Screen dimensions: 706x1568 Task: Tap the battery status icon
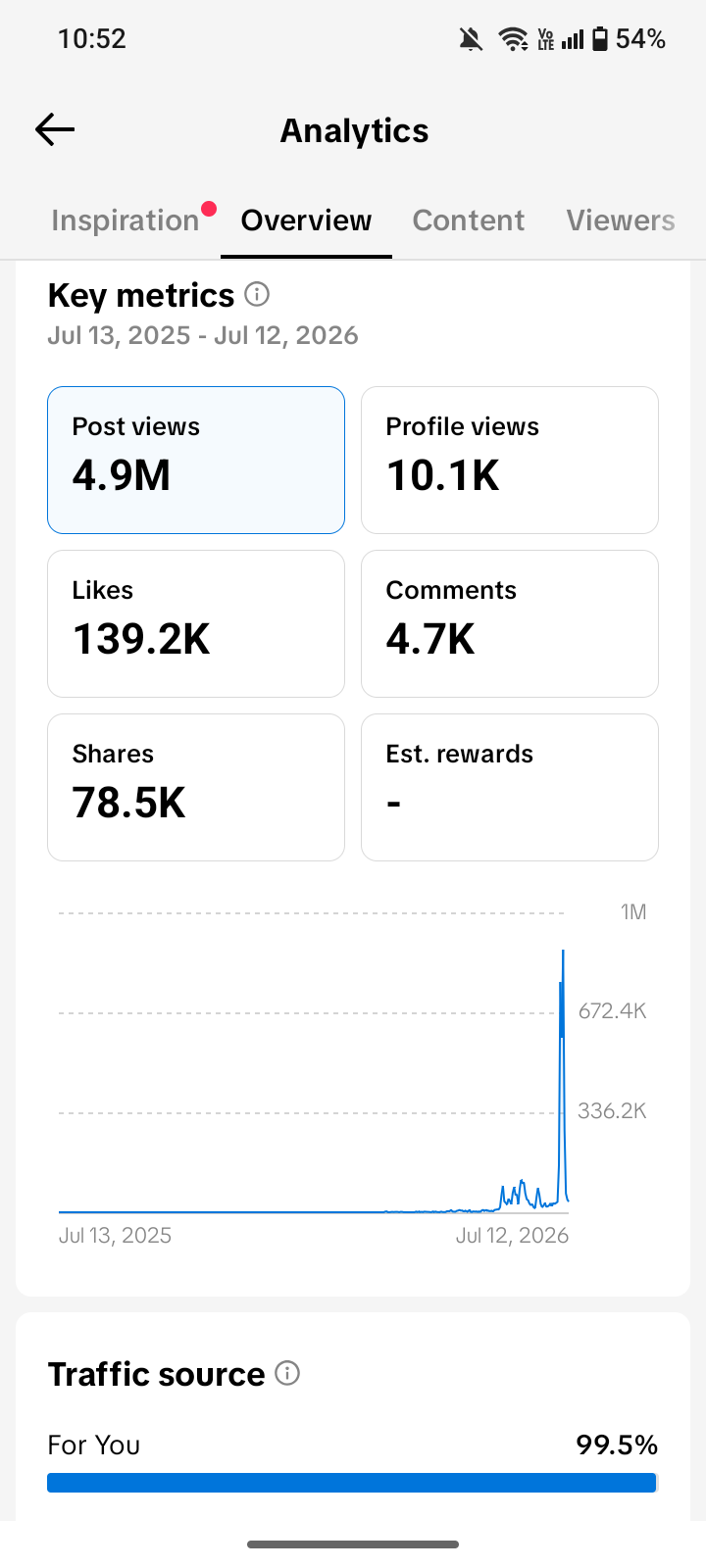coord(599,39)
